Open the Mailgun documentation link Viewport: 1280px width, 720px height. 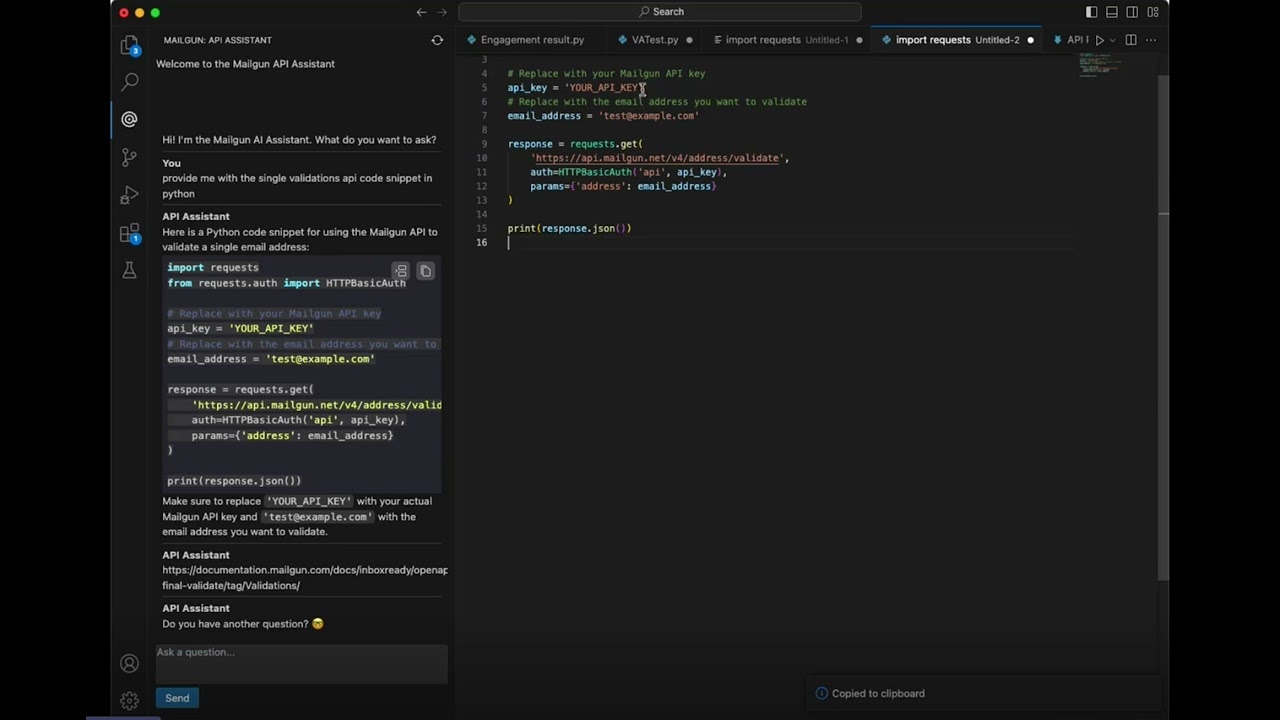coord(305,577)
